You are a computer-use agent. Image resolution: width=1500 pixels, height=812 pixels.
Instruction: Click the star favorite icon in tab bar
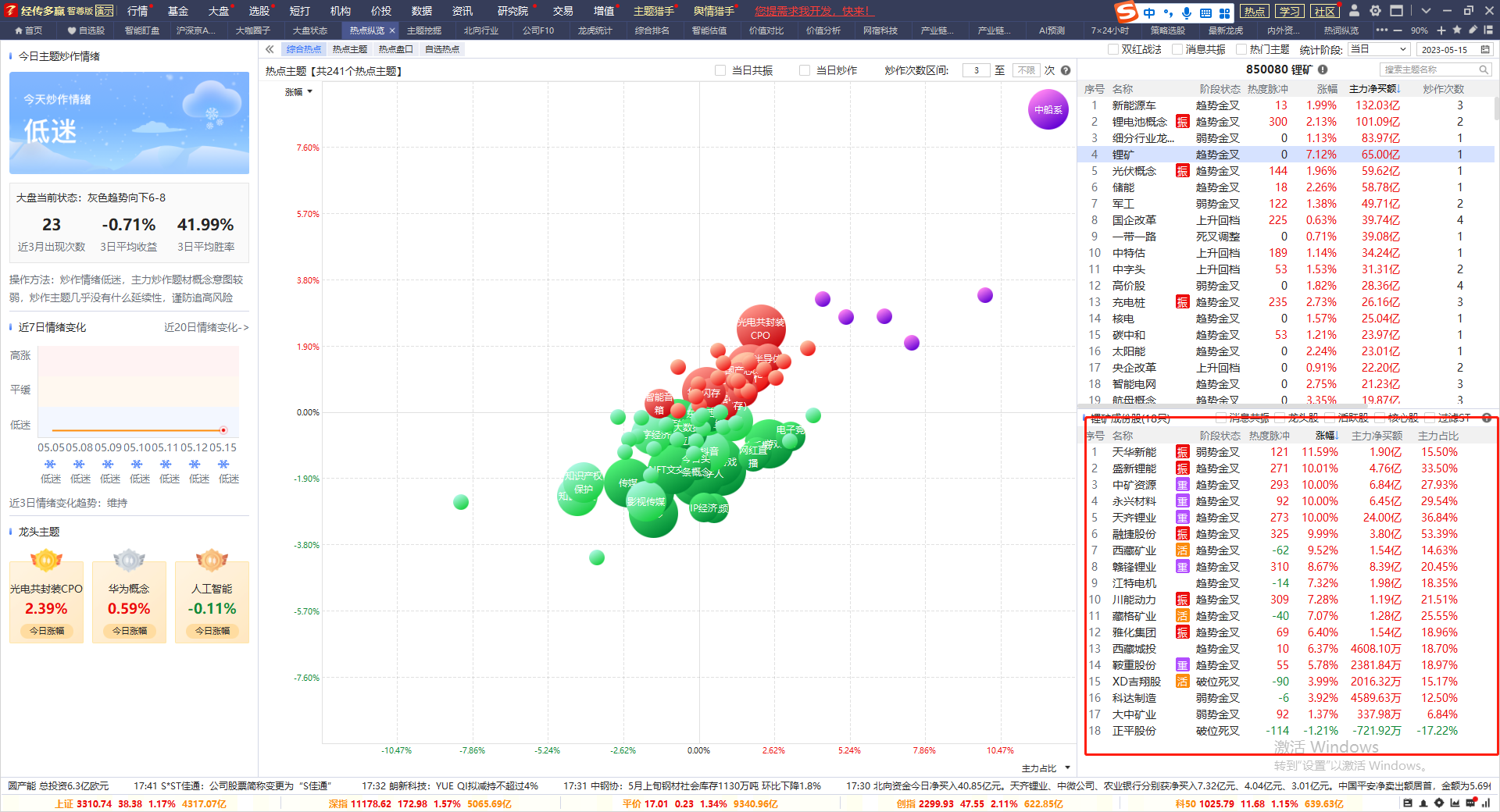[1457, 30]
